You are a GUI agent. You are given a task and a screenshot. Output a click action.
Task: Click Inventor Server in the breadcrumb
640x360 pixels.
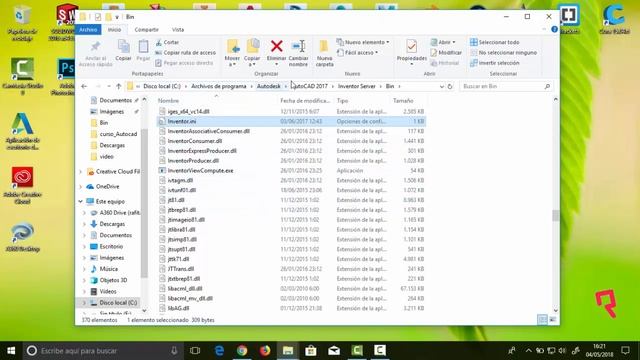pyautogui.click(x=356, y=87)
